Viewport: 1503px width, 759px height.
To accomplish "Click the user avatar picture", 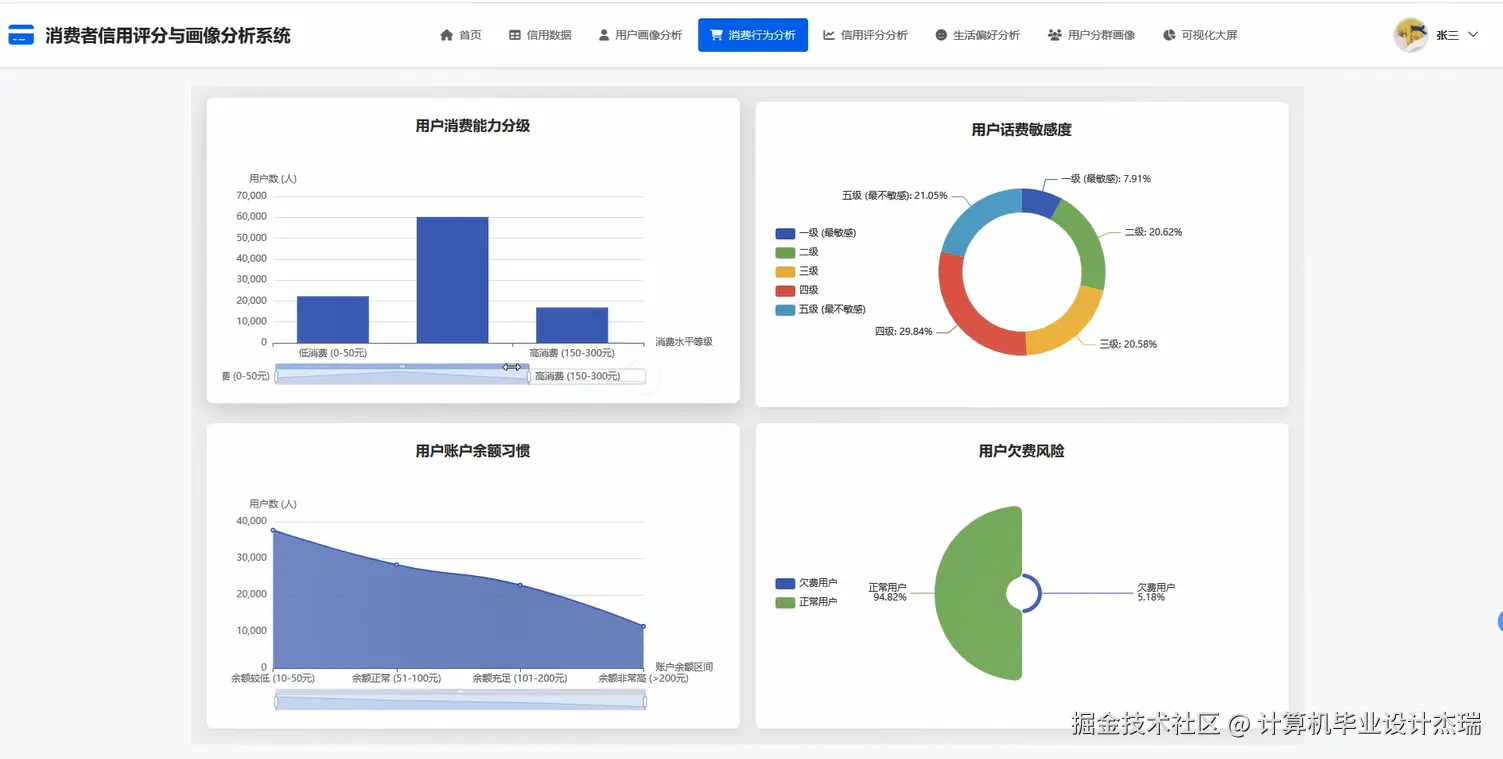I will (x=1411, y=35).
